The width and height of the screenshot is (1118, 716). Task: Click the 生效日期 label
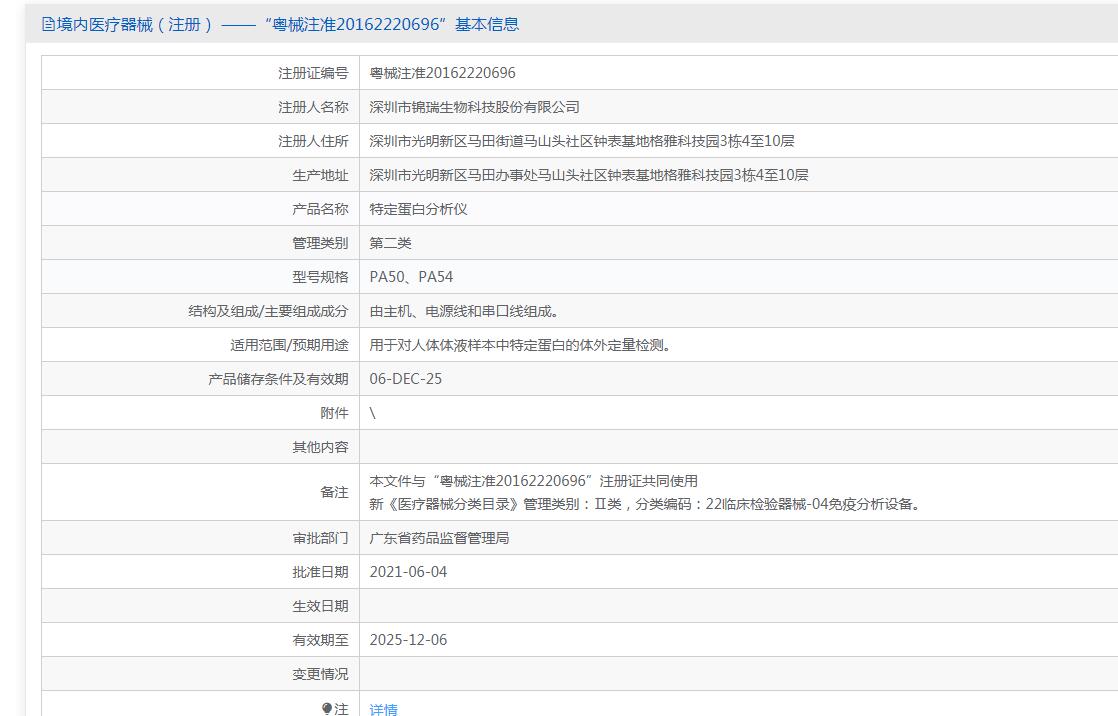[x=320, y=606]
